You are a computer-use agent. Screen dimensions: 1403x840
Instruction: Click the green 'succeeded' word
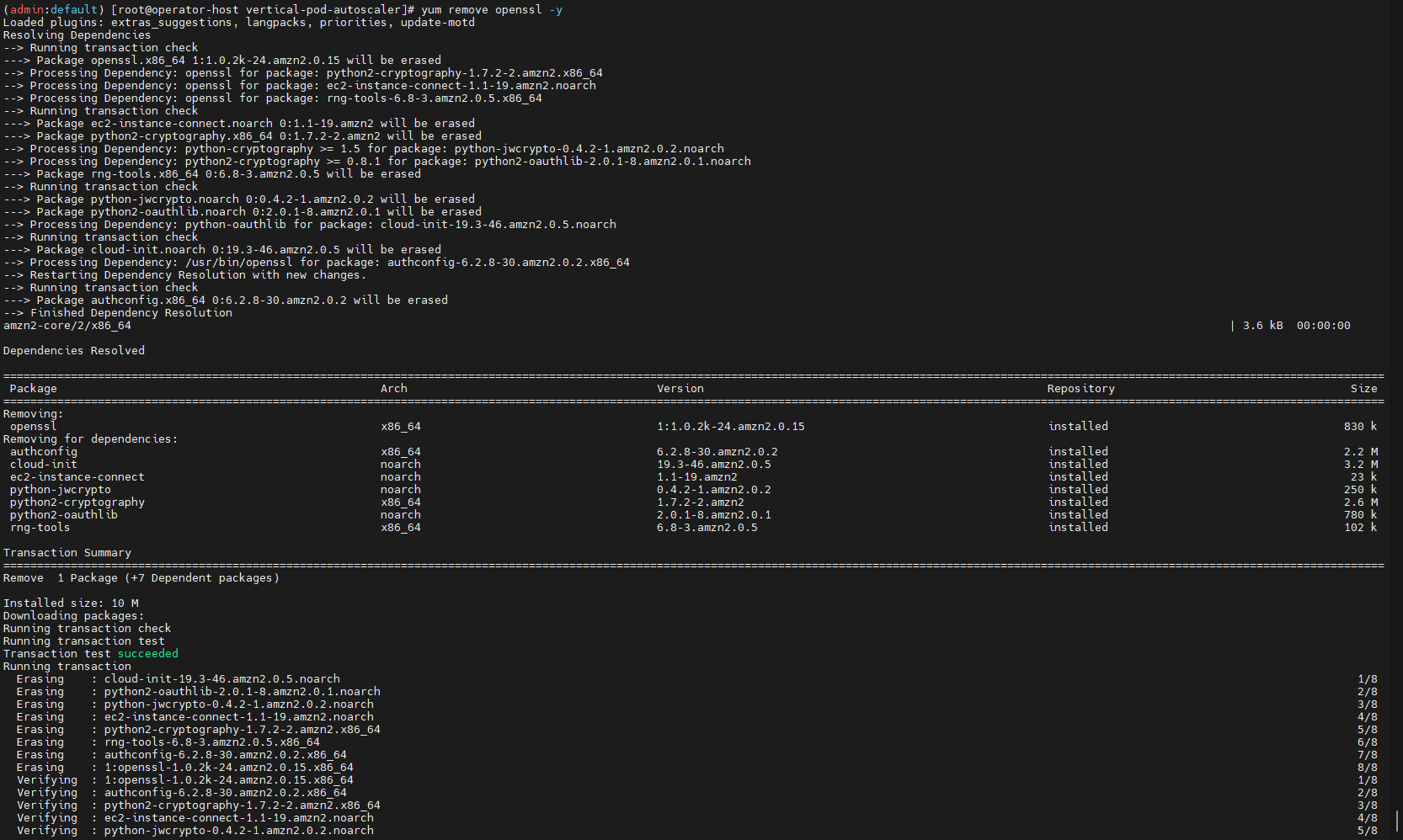click(148, 654)
